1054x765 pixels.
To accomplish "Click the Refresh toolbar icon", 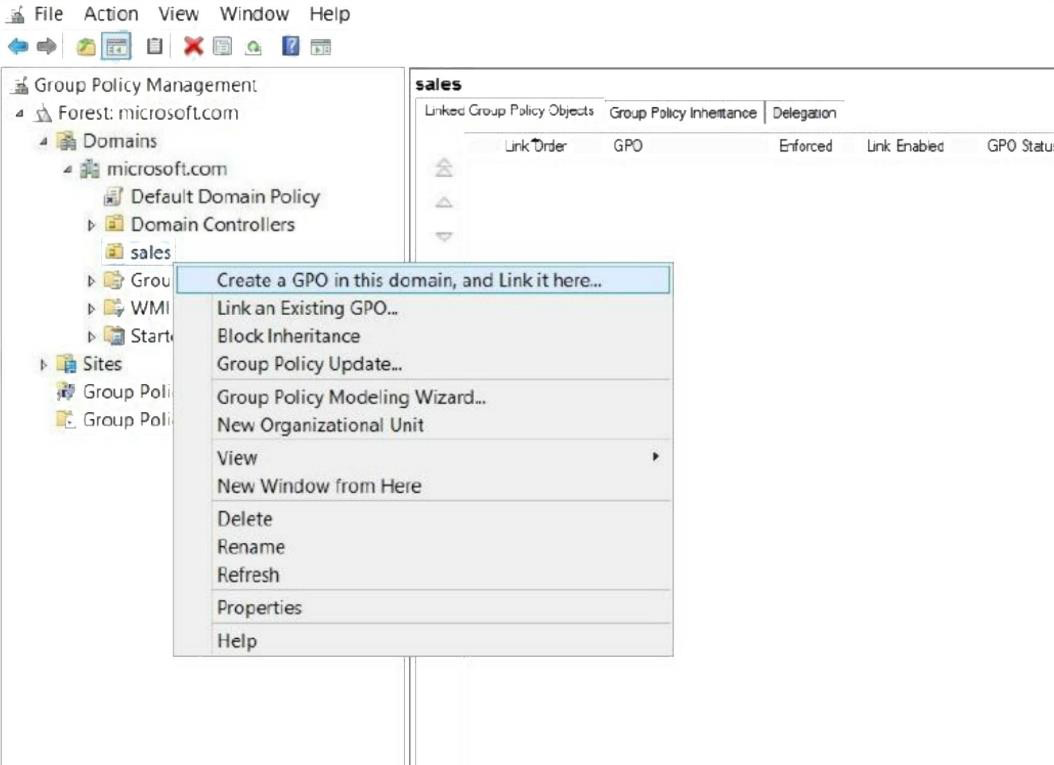I will 253,47.
